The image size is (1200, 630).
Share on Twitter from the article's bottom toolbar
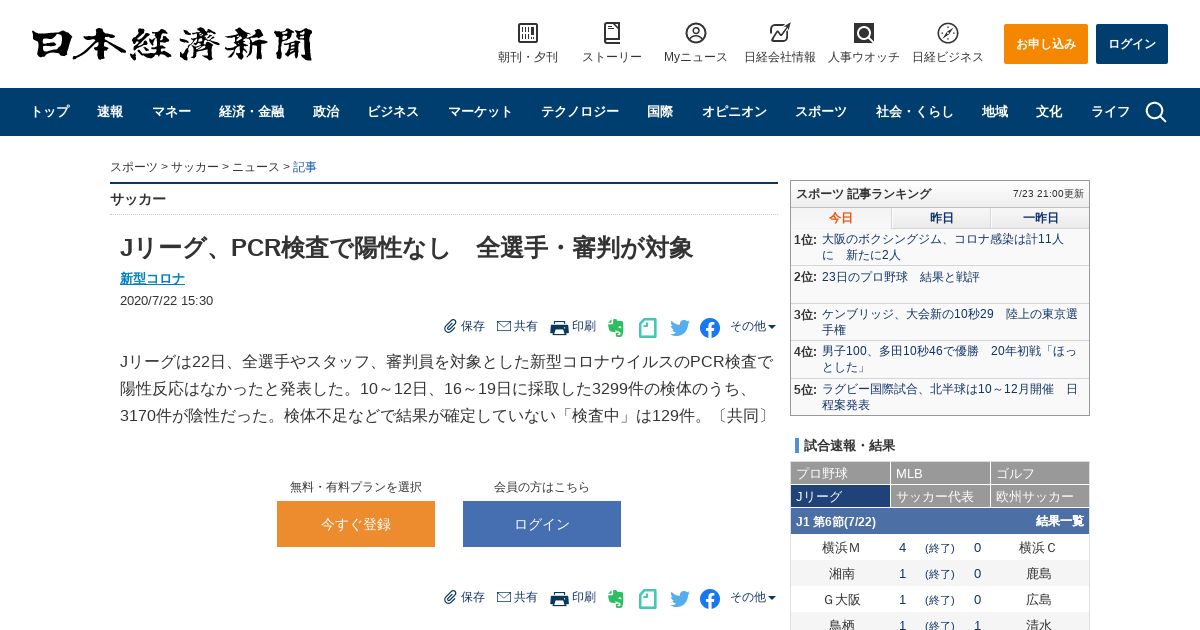click(x=680, y=599)
